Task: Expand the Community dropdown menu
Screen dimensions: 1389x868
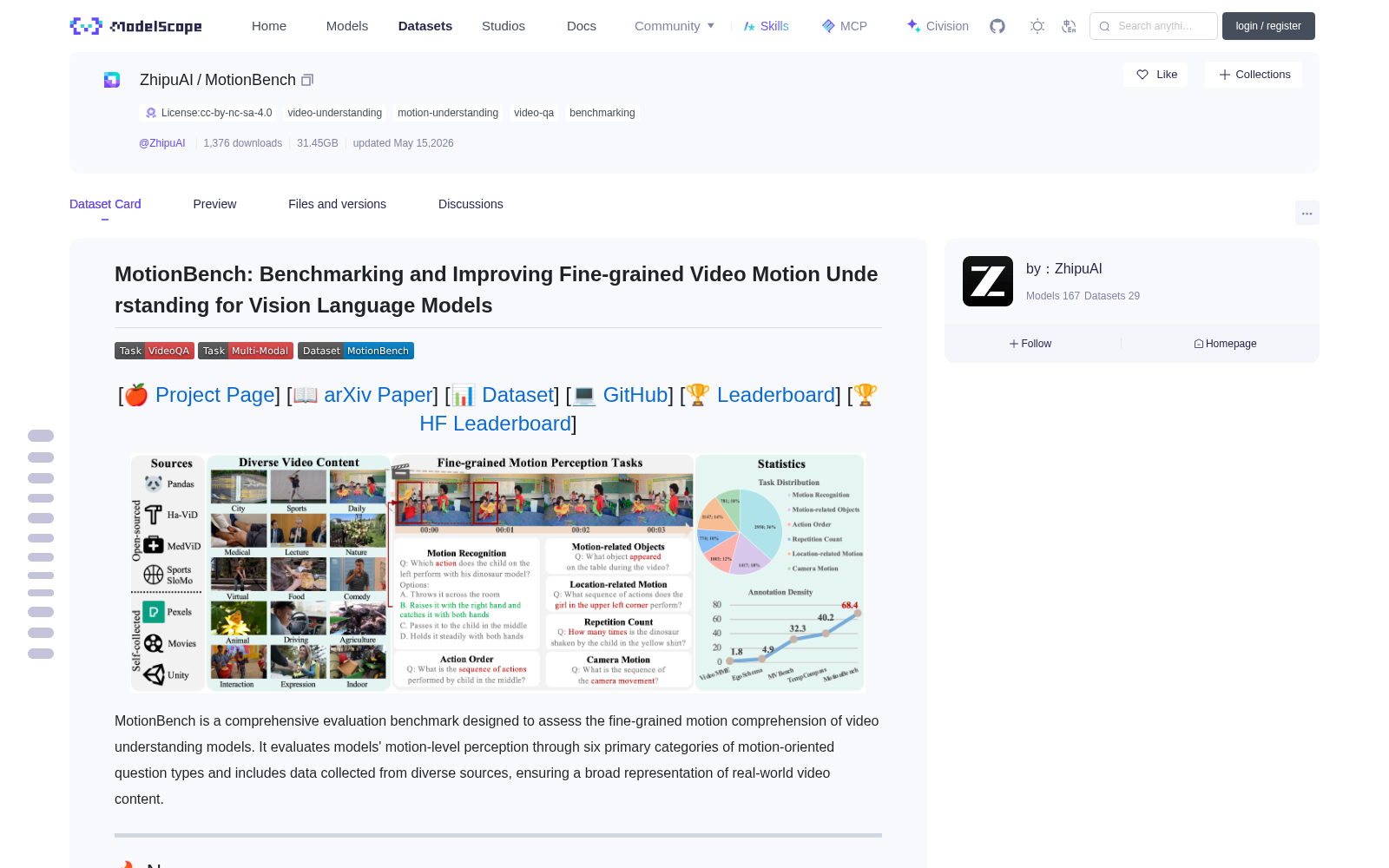Action: [x=675, y=26]
